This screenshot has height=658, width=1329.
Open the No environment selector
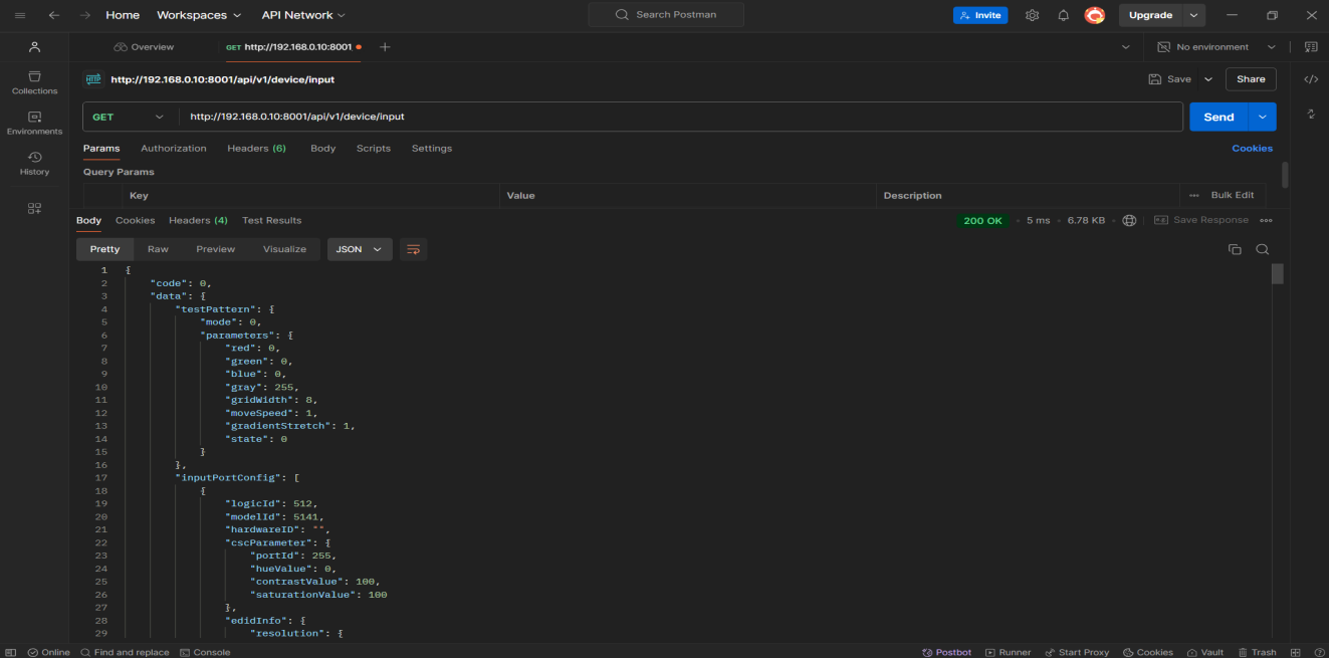coord(1216,47)
